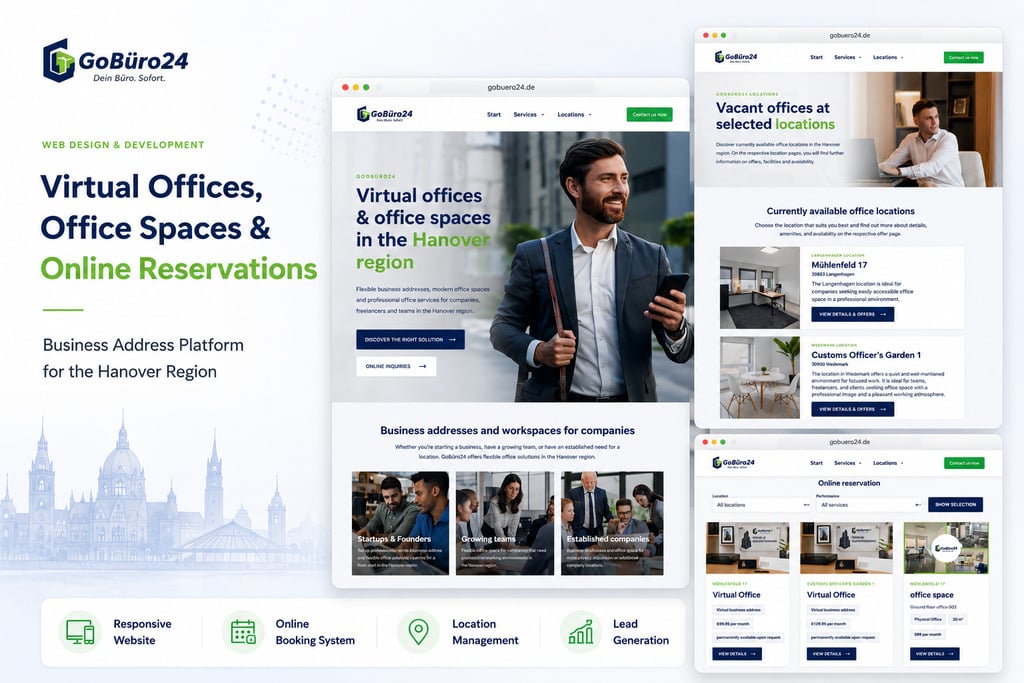Click photo on Customs Officer's Garden Virtual Office card
This screenshot has height=683, width=1024.
[846, 548]
